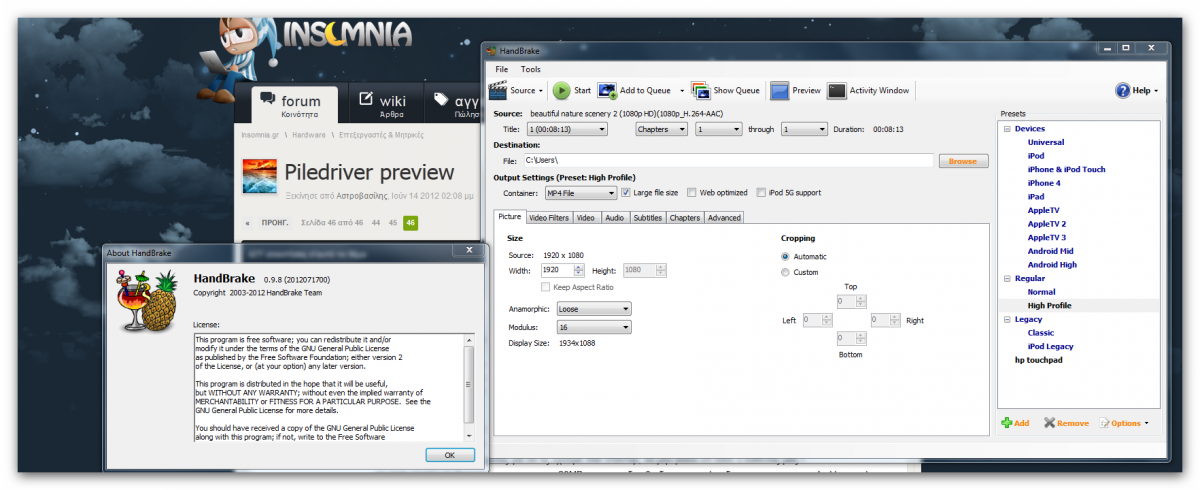Screen dimensions: 1200x490
Task: Open the Anamorphic Loose dropdown
Action: 594,309
